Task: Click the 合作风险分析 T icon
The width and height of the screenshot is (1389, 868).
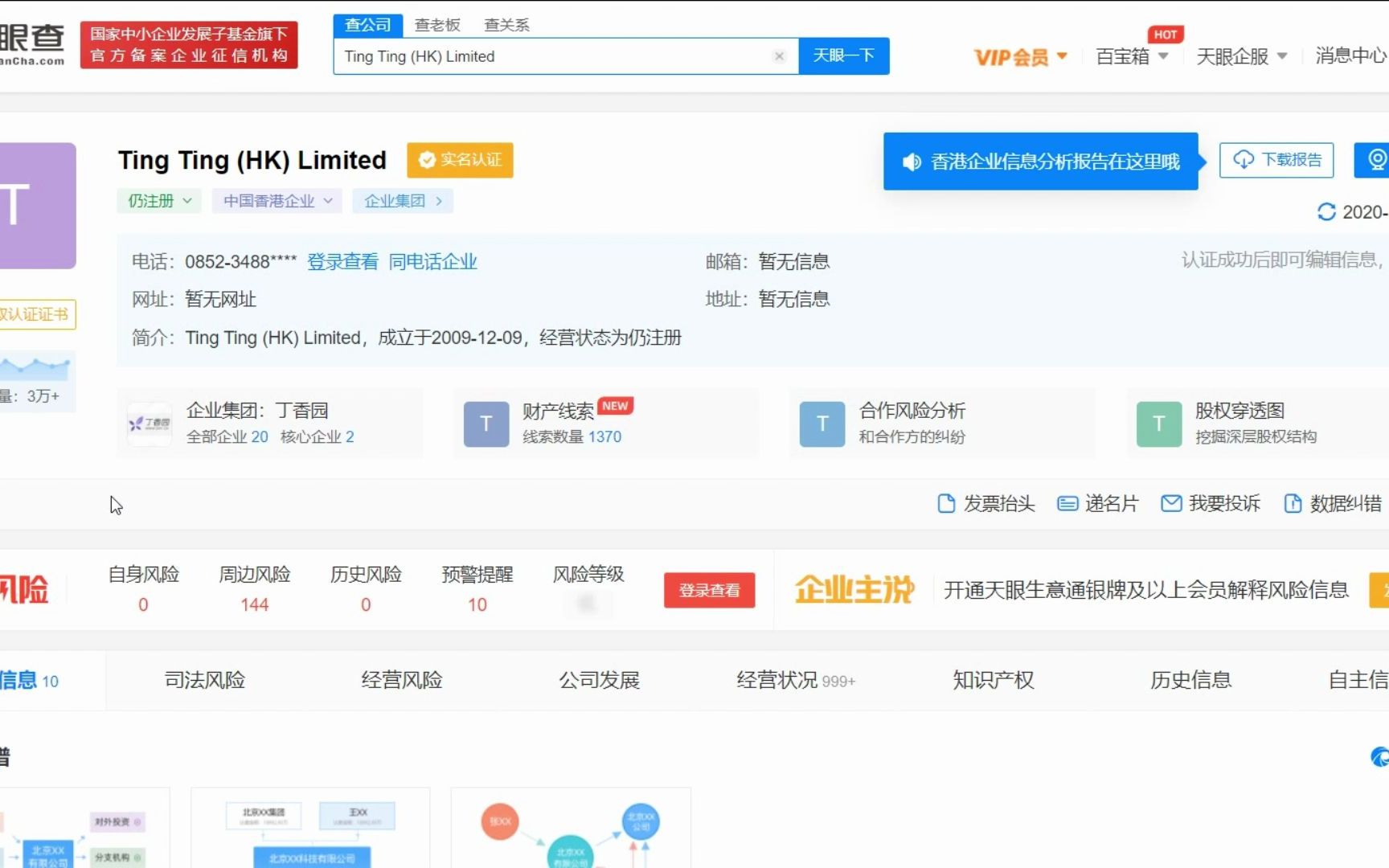Action: (x=822, y=424)
